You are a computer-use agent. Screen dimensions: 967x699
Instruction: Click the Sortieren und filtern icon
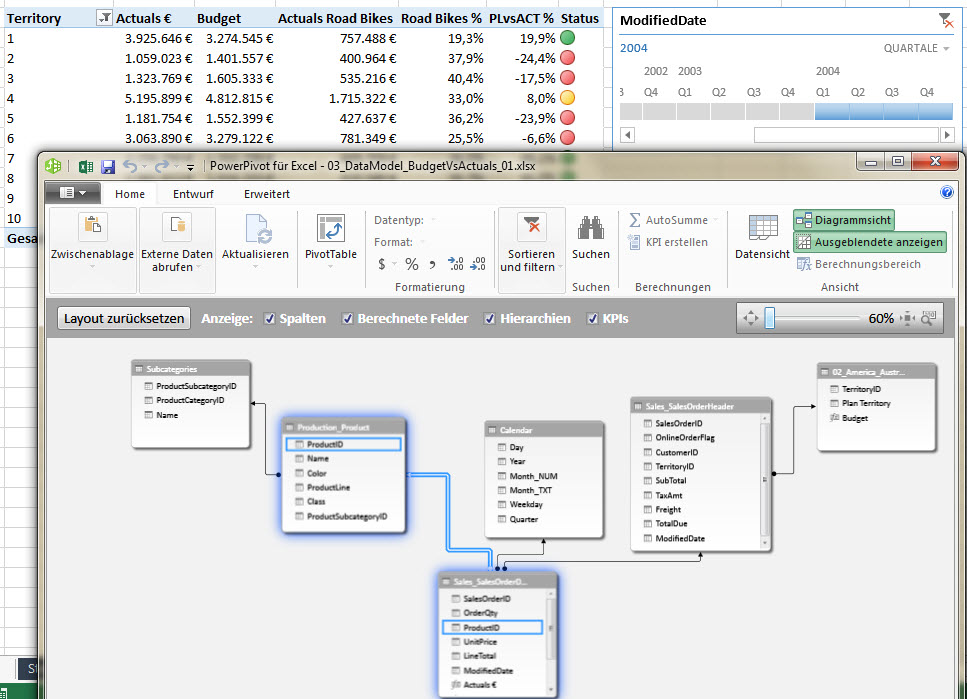[x=531, y=227]
